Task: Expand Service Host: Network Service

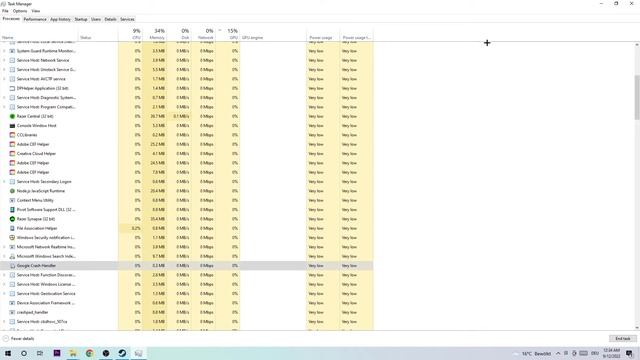Action: [4, 60]
